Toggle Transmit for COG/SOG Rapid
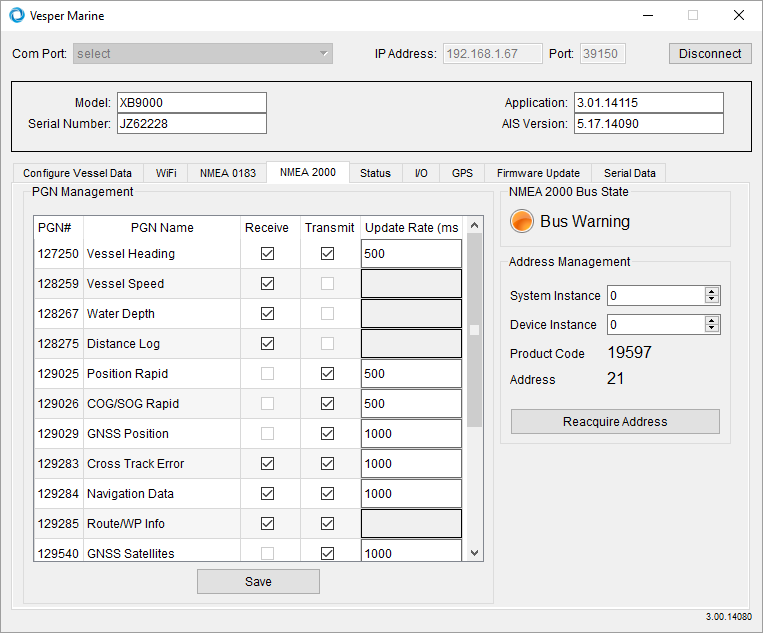Image resolution: width=763 pixels, height=633 pixels. pyautogui.click(x=327, y=404)
